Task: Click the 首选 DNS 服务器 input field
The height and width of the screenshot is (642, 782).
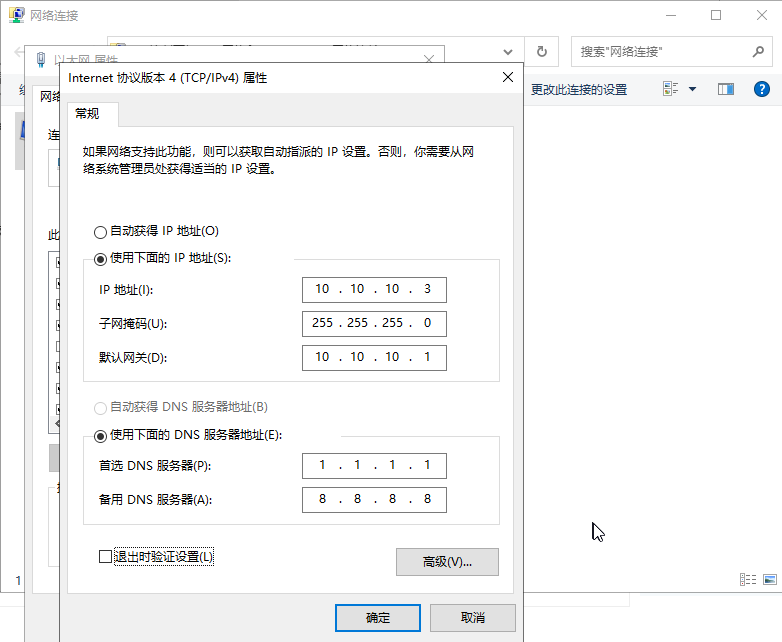Action: tap(373, 466)
